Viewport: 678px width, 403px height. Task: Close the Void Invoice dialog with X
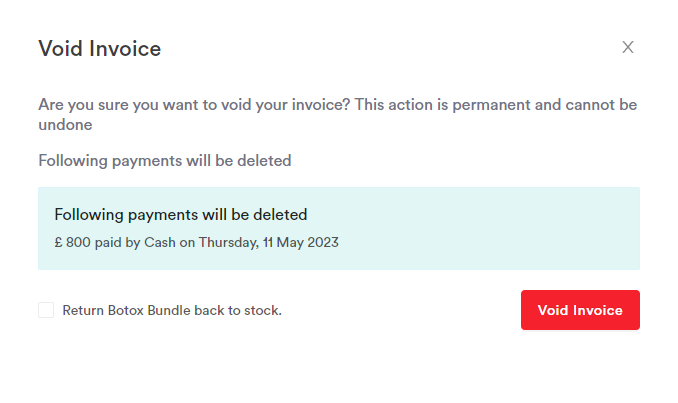click(628, 47)
